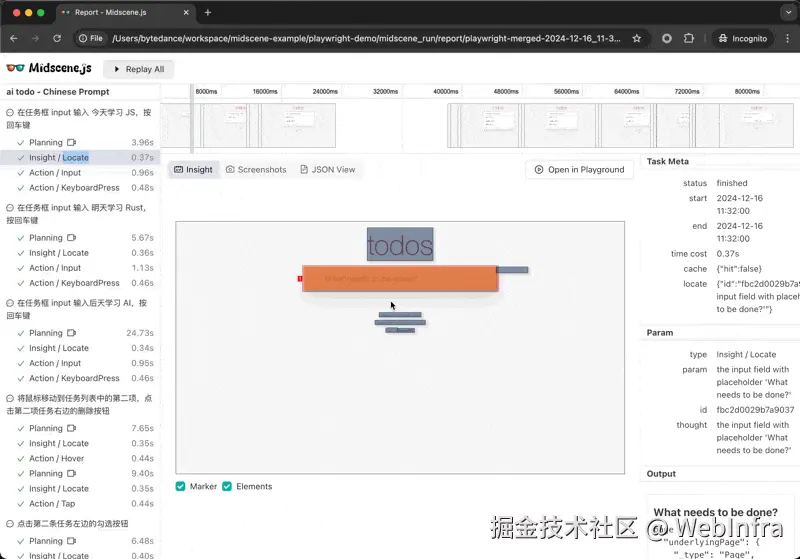Select Insight / Locate step taking 0.34s
The width and height of the screenshot is (800, 559).
point(80,348)
